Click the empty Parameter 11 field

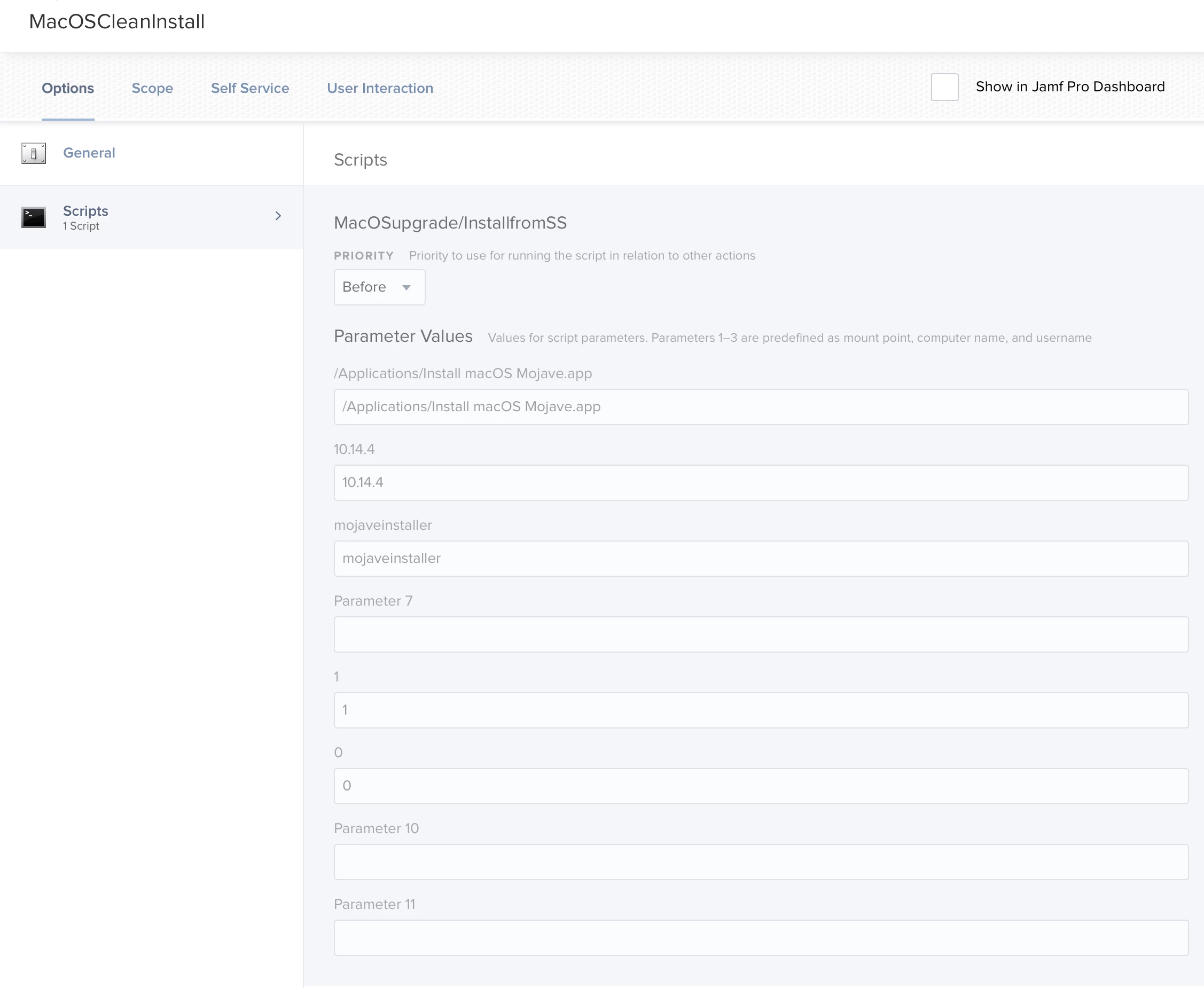[761, 937]
